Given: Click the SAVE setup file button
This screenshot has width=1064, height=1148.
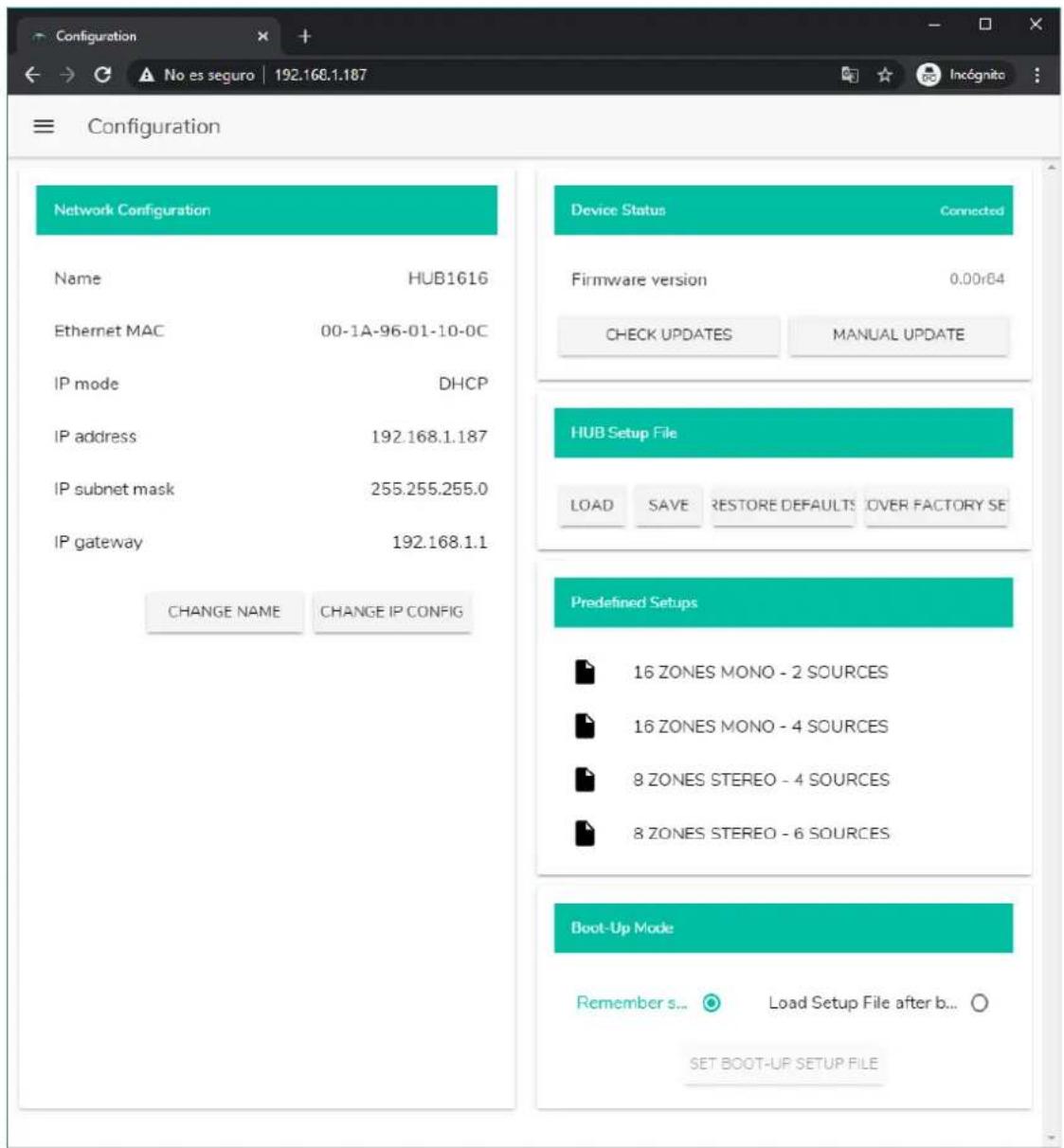Looking at the screenshot, I should [x=668, y=506].
